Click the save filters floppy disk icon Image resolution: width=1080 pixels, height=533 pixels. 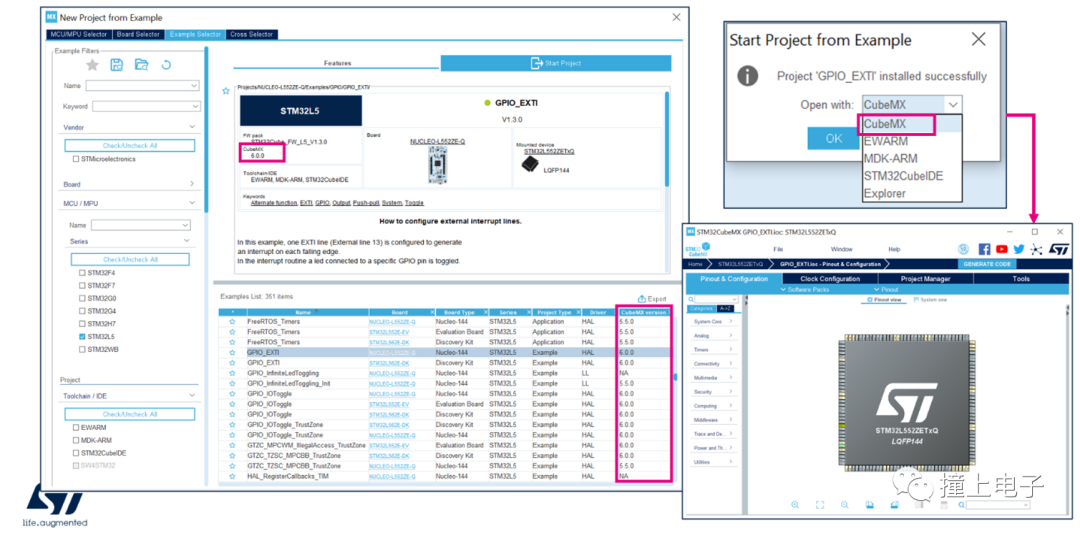(117, 65)
